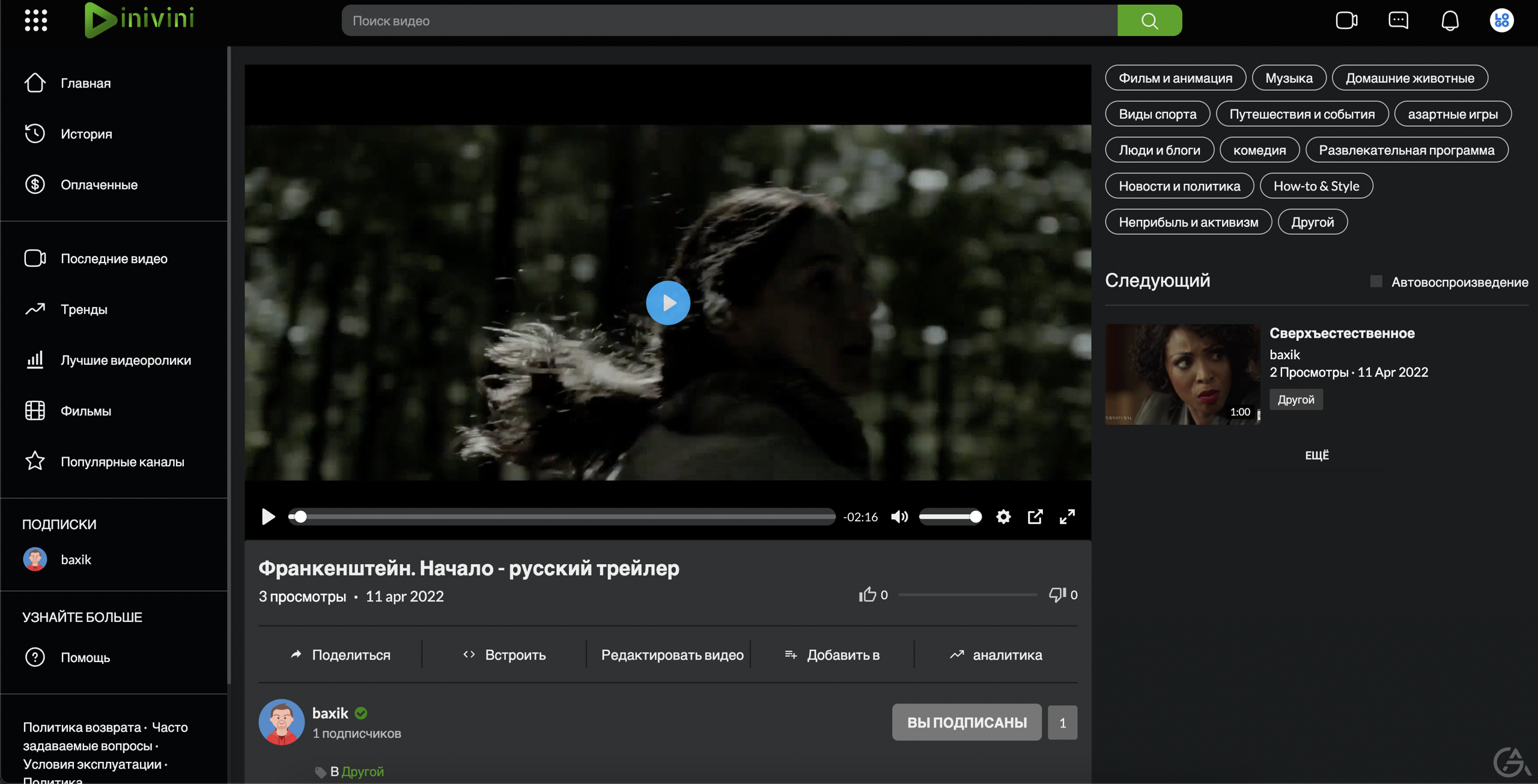Image resolution: width=1538 pixels, height=784 pixels.
Task: Open the apps grid menu icon
Action: coord(35,20)
